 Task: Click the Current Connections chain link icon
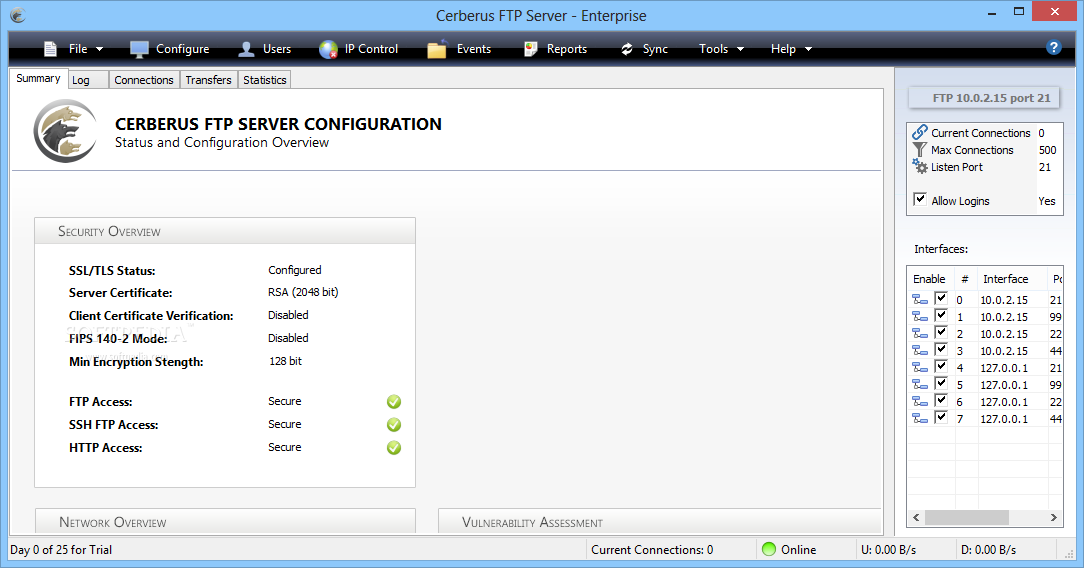919,132
